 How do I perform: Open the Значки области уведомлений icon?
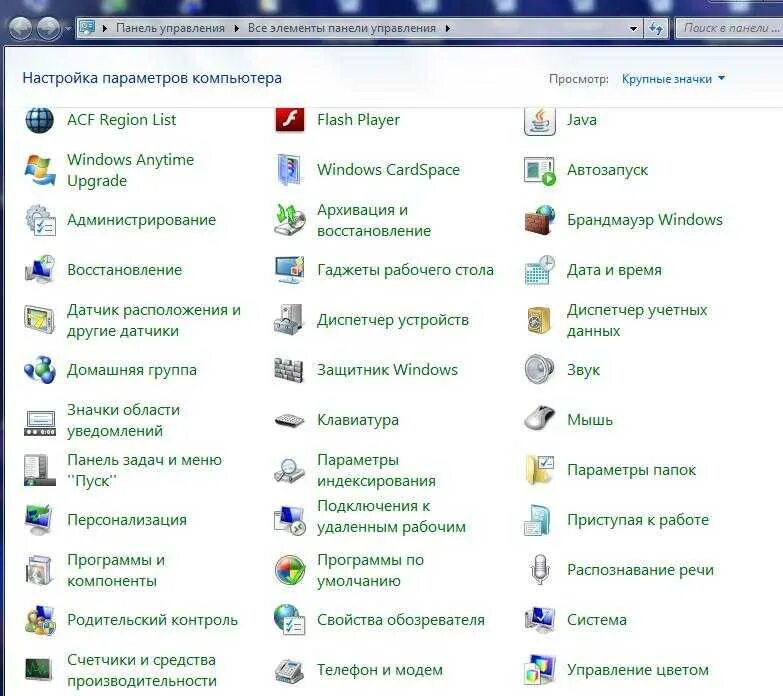tap(40, 422)
